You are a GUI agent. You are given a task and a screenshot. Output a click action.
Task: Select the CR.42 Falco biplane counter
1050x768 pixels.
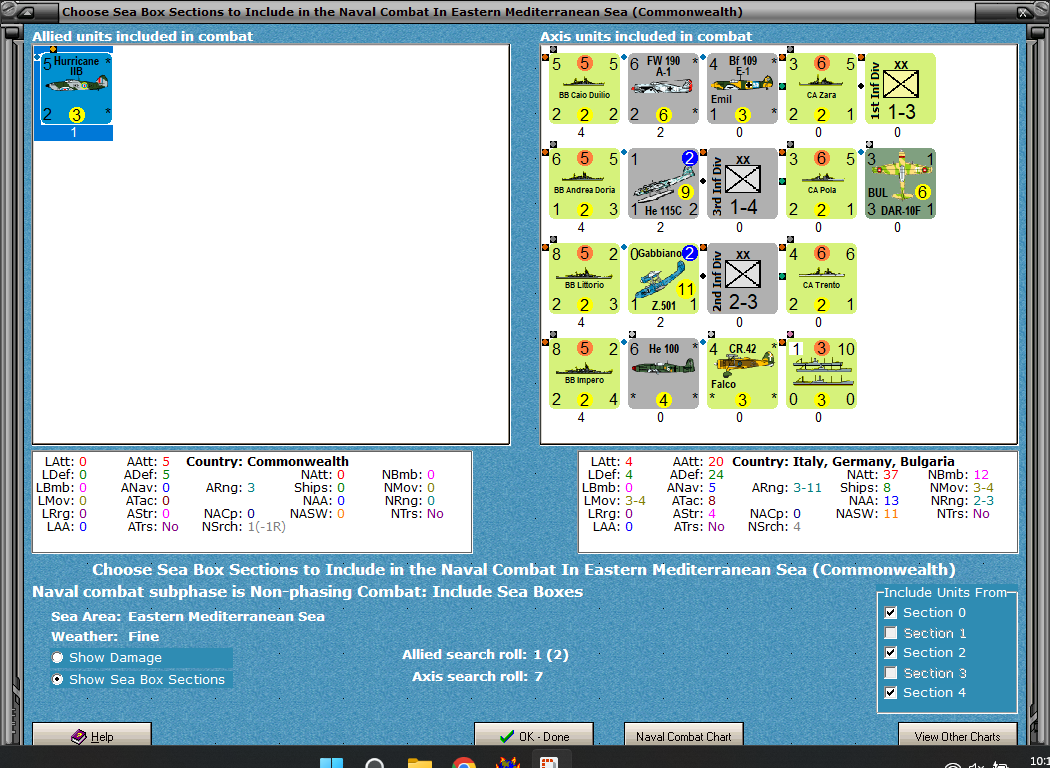[742, 374]
